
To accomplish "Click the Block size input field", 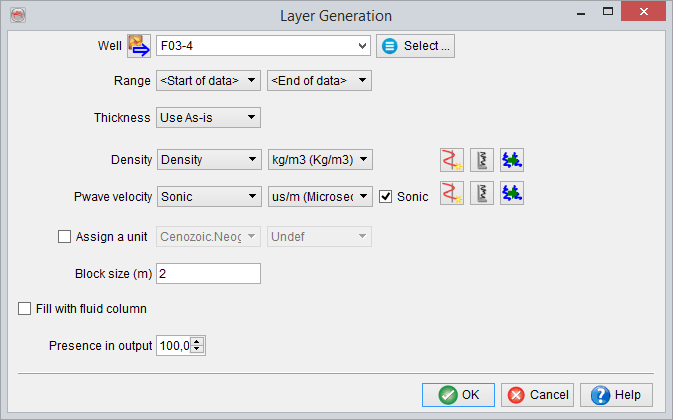I will [x=208, y=274].
